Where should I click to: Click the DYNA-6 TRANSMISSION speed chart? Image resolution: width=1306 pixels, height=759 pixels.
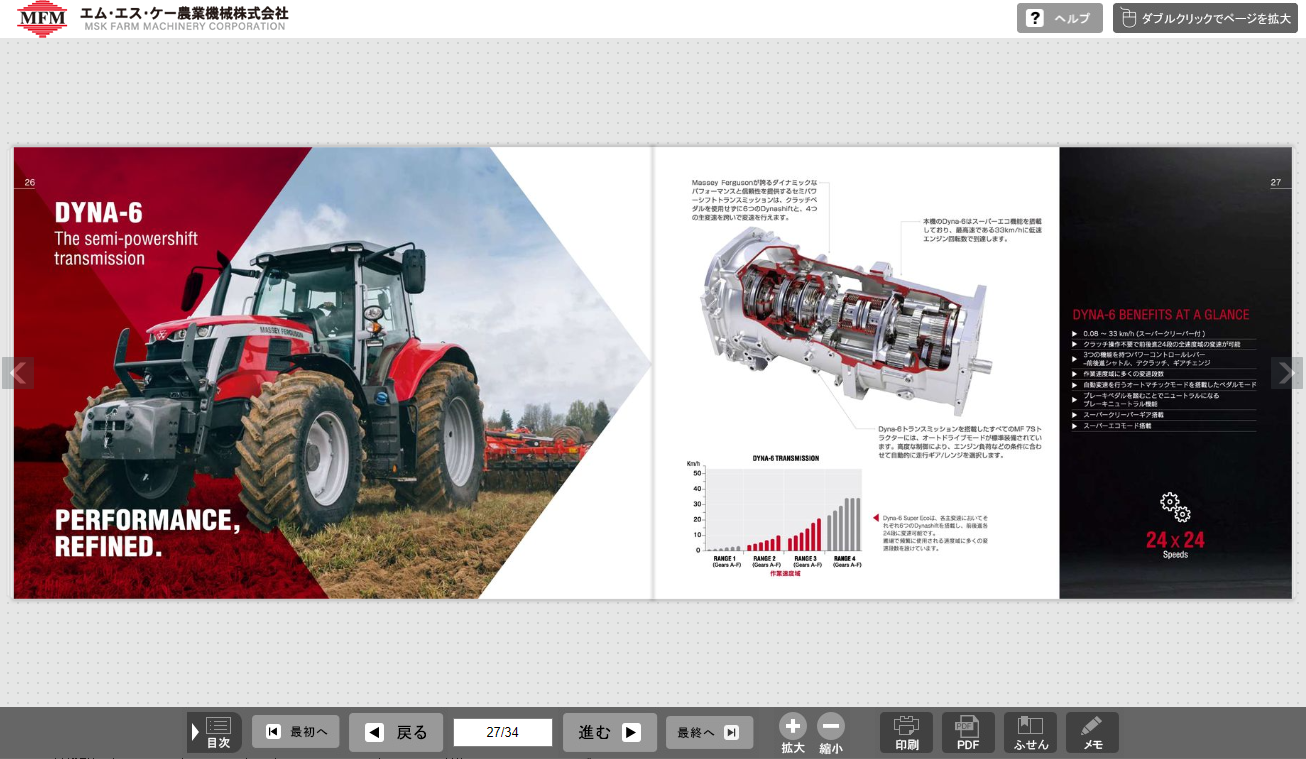[775, 514]
